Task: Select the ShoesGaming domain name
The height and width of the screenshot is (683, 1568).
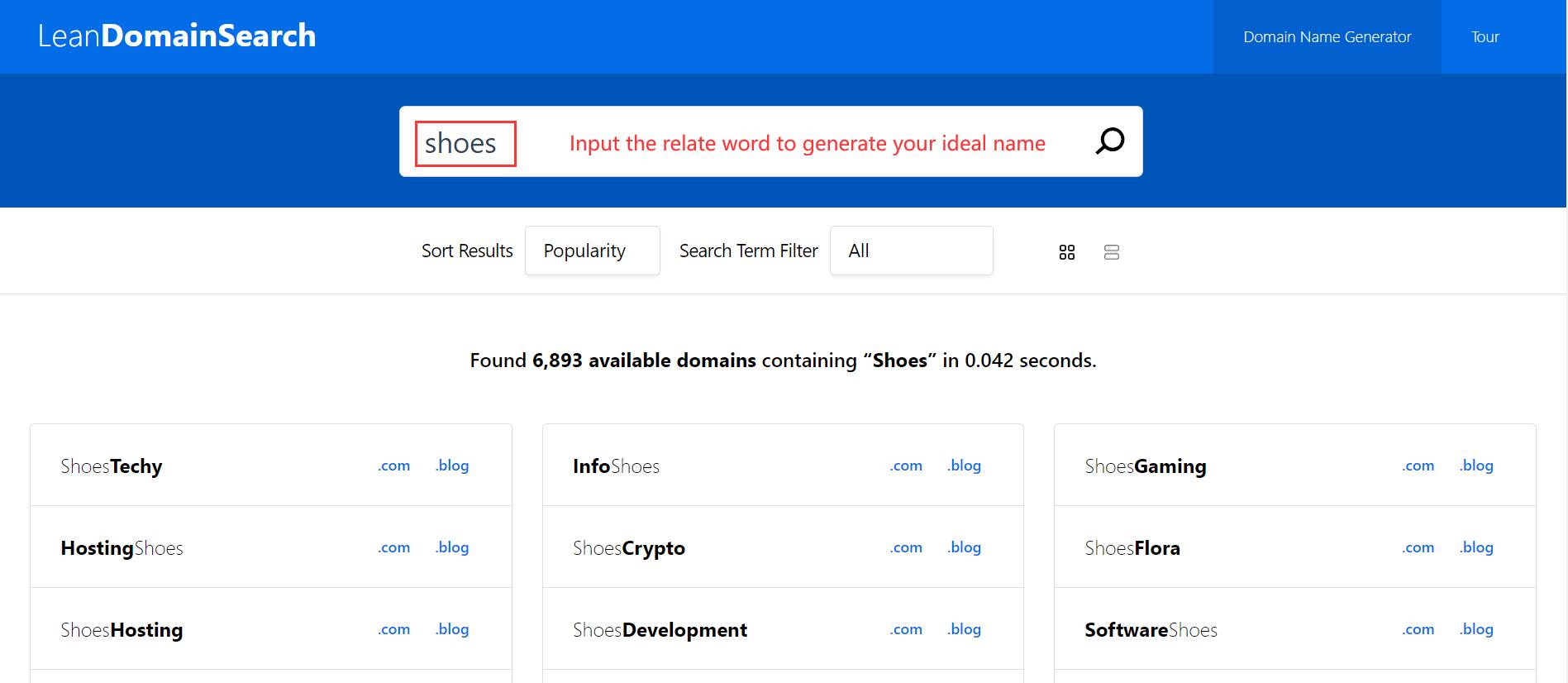Action: [x=1146, y=466]
